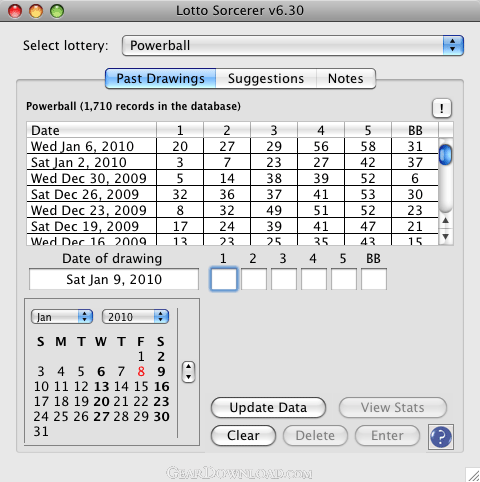This screenshot has width=480, height=482.
Task: Open the Select lottery Powerball dropdown
Action: [x=293, y=45]
